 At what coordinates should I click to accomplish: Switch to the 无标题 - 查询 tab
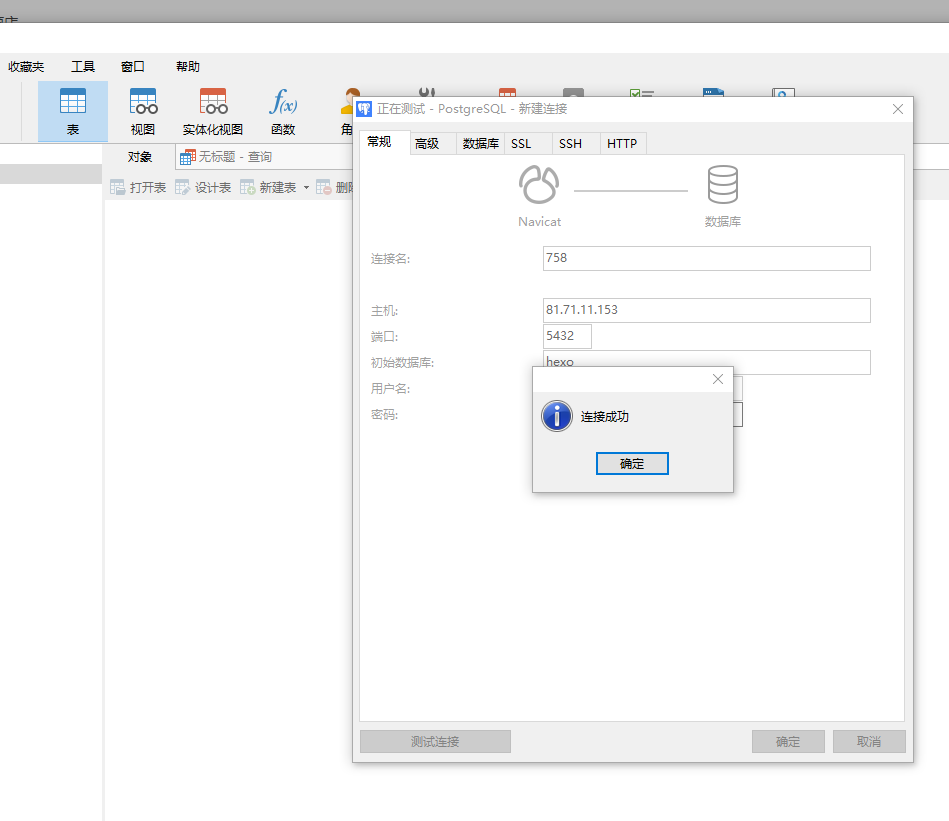(x=264, y=157)
